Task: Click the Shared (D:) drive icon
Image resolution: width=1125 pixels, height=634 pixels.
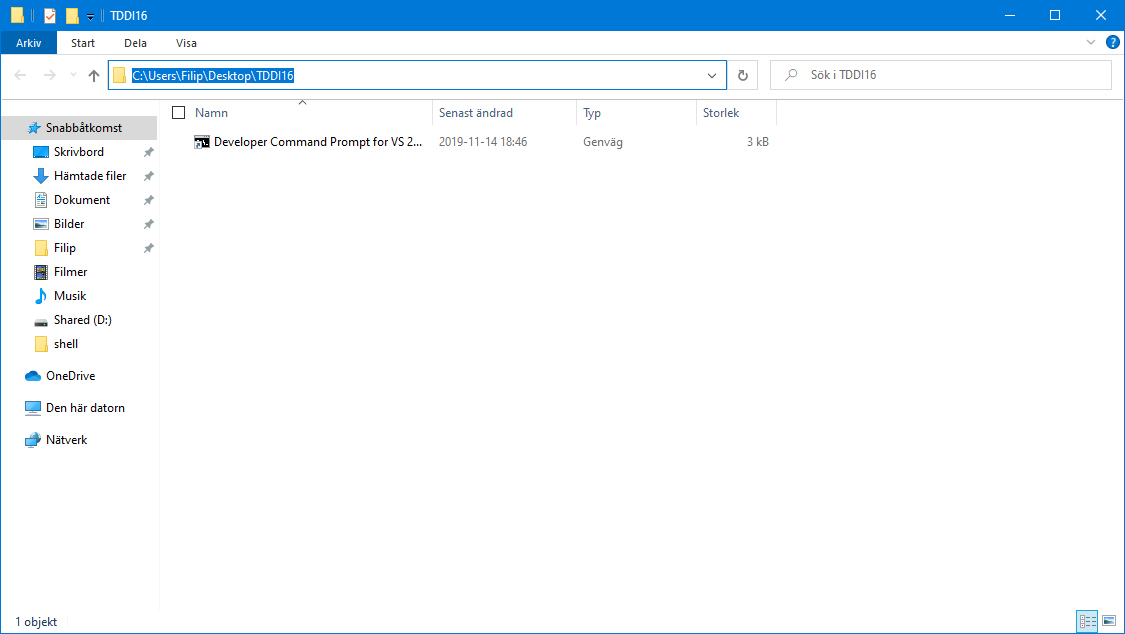Action: pyautogui.click(x=41, y=321)
